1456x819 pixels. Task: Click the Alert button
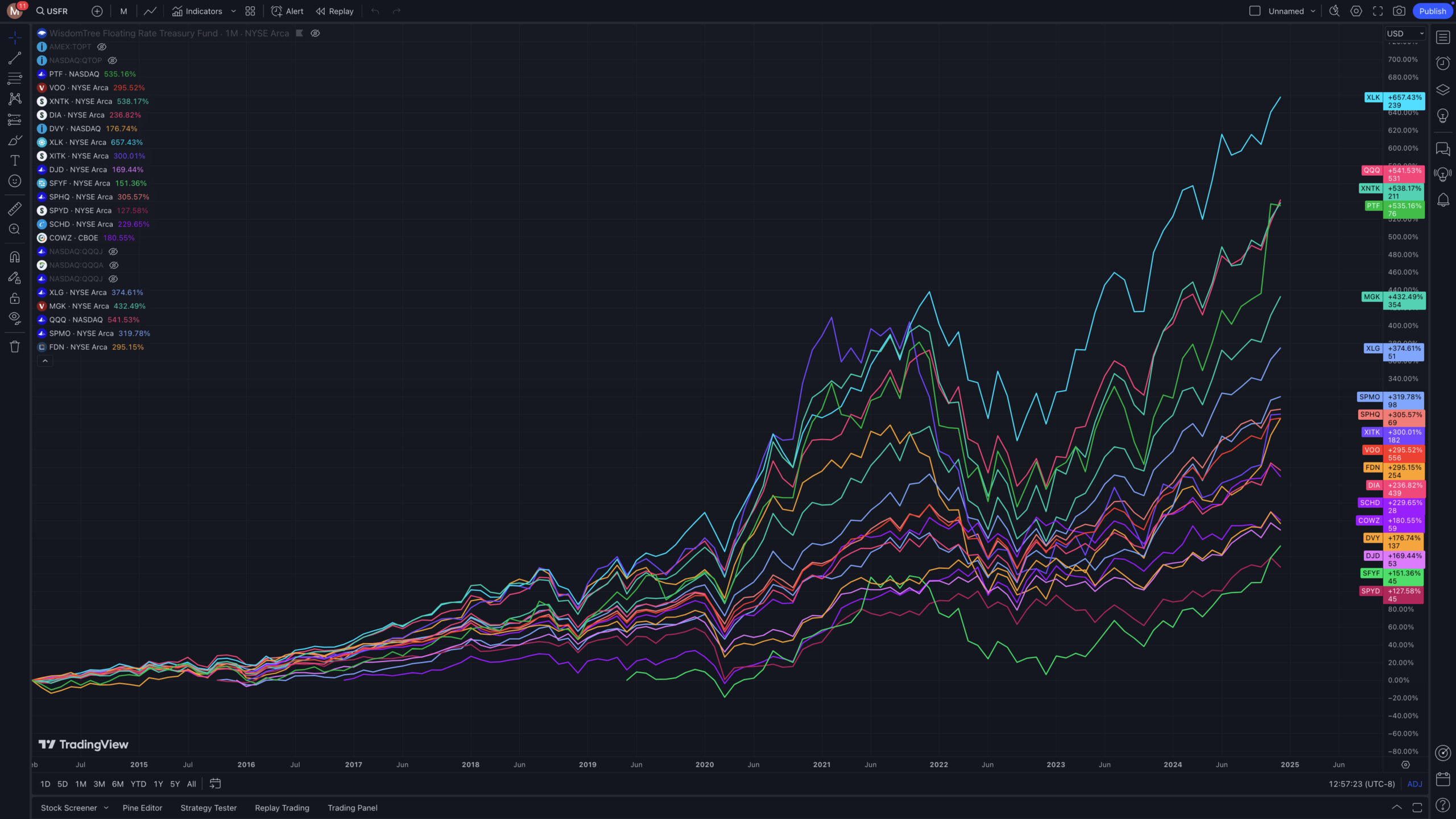pyautogui.click(x=287, y=11)
